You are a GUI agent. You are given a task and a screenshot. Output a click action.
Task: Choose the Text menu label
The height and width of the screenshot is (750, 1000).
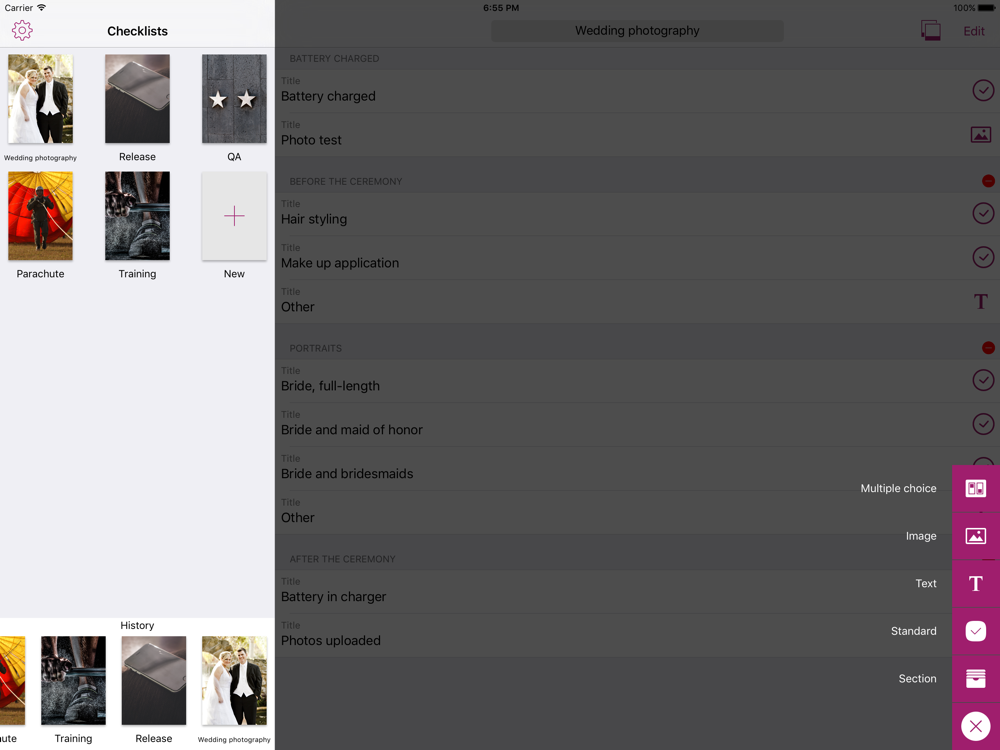[x=926, y=584]
